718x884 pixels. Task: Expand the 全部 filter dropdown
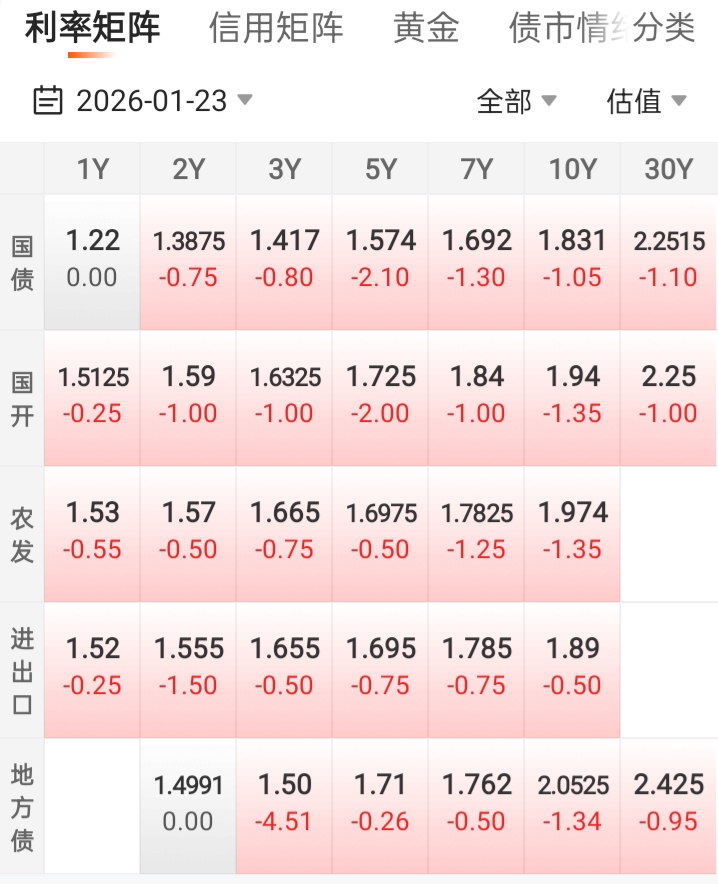coord(516,101)
